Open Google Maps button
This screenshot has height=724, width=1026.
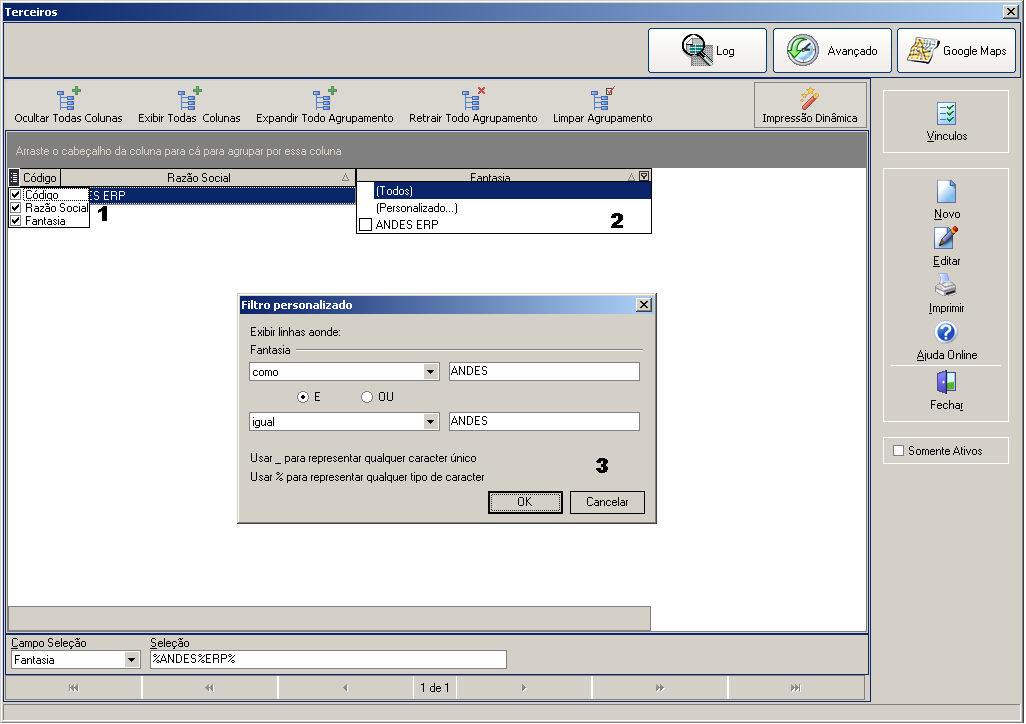956,50
